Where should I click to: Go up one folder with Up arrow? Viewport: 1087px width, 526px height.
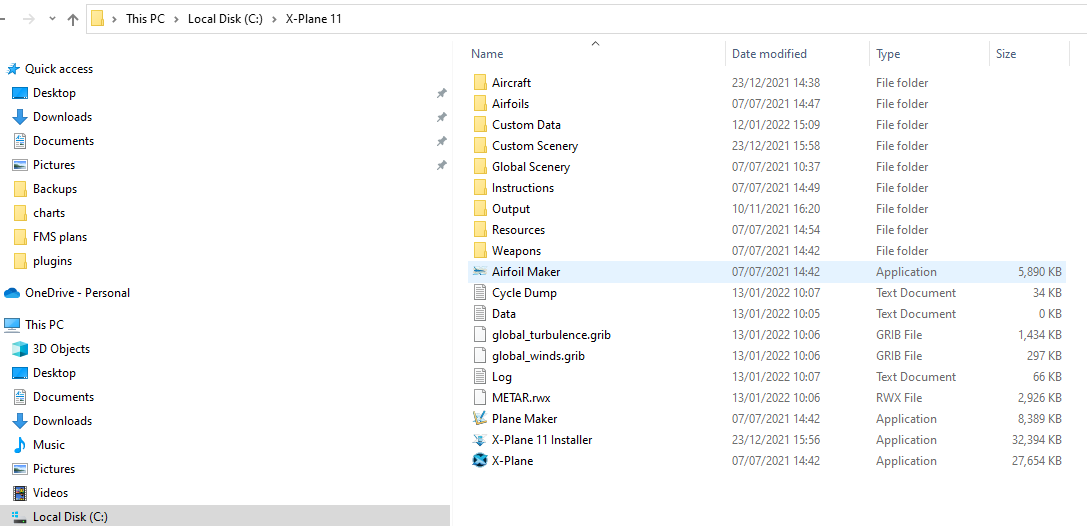[x=73, y=19]
